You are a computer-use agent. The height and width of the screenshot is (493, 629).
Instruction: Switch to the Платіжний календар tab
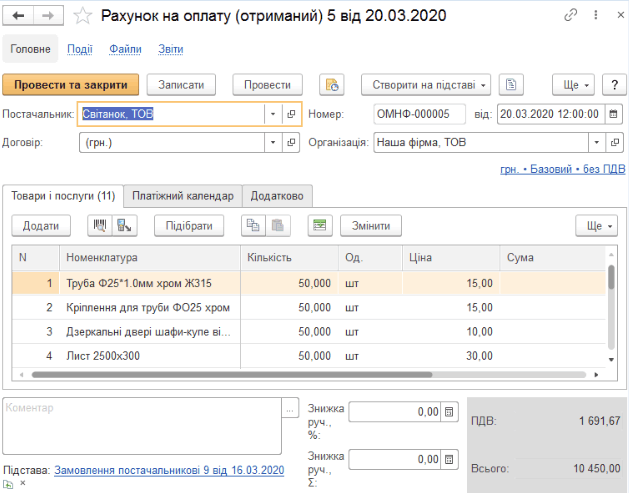183,196
